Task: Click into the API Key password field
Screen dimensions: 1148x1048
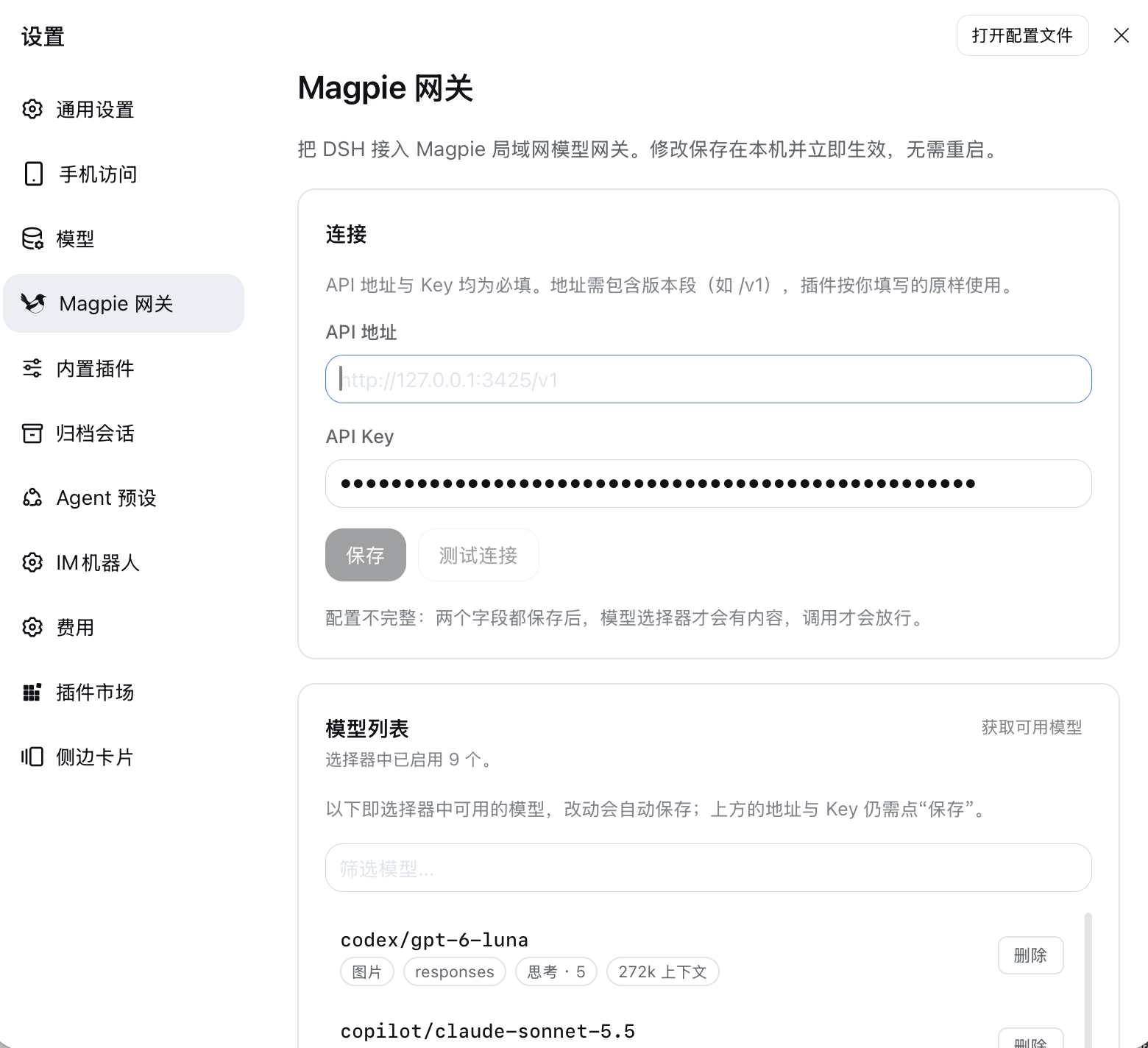Action: (709, 484)
